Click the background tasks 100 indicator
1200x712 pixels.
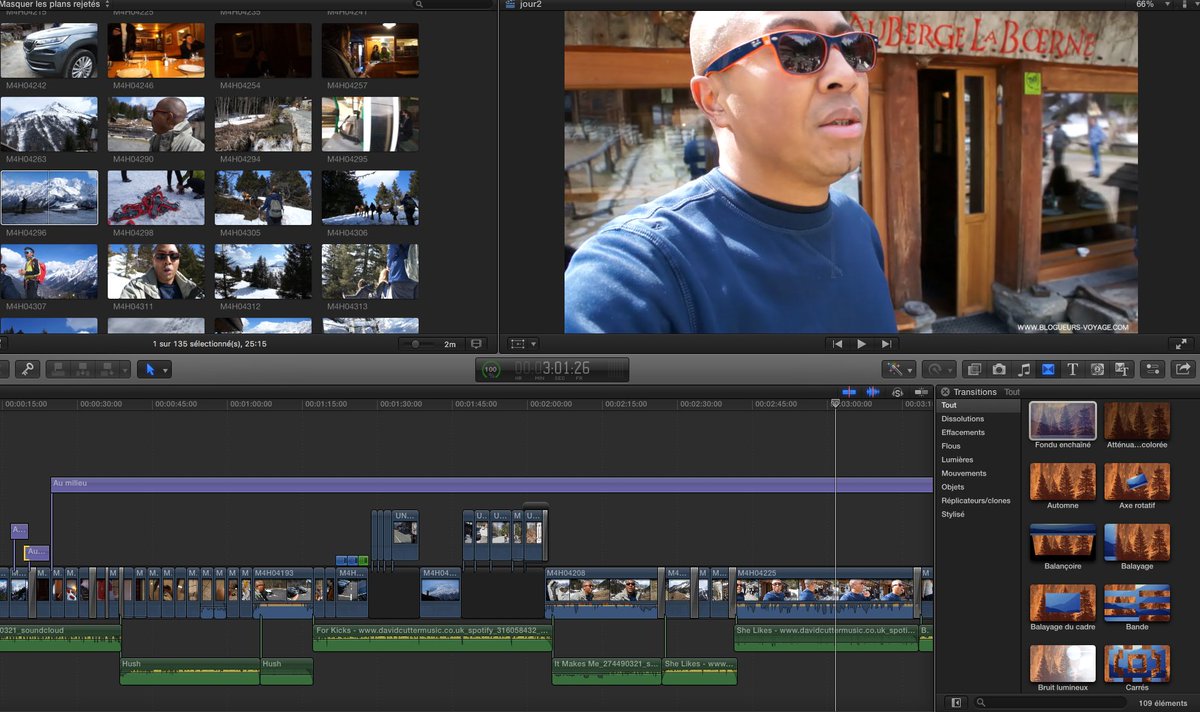[490, 369]
